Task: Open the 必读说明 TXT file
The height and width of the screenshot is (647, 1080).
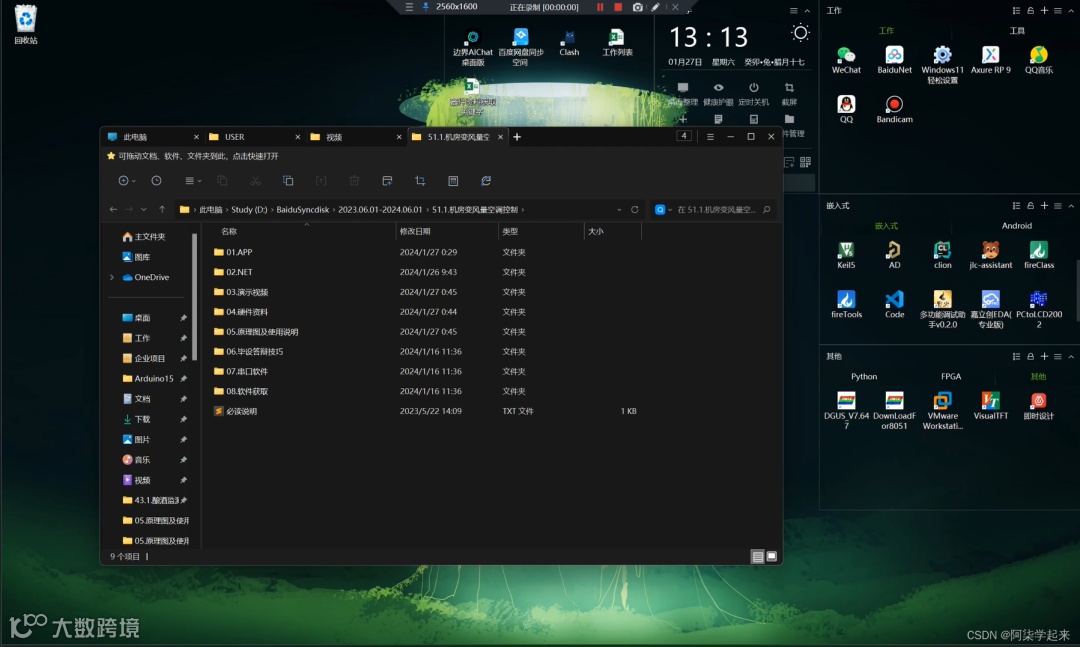Action: (241, 411)
